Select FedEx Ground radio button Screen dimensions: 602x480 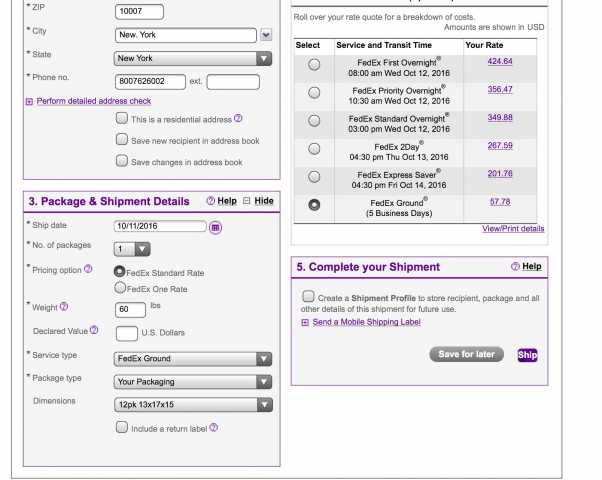pyautogui.click(x=314, y=205)
